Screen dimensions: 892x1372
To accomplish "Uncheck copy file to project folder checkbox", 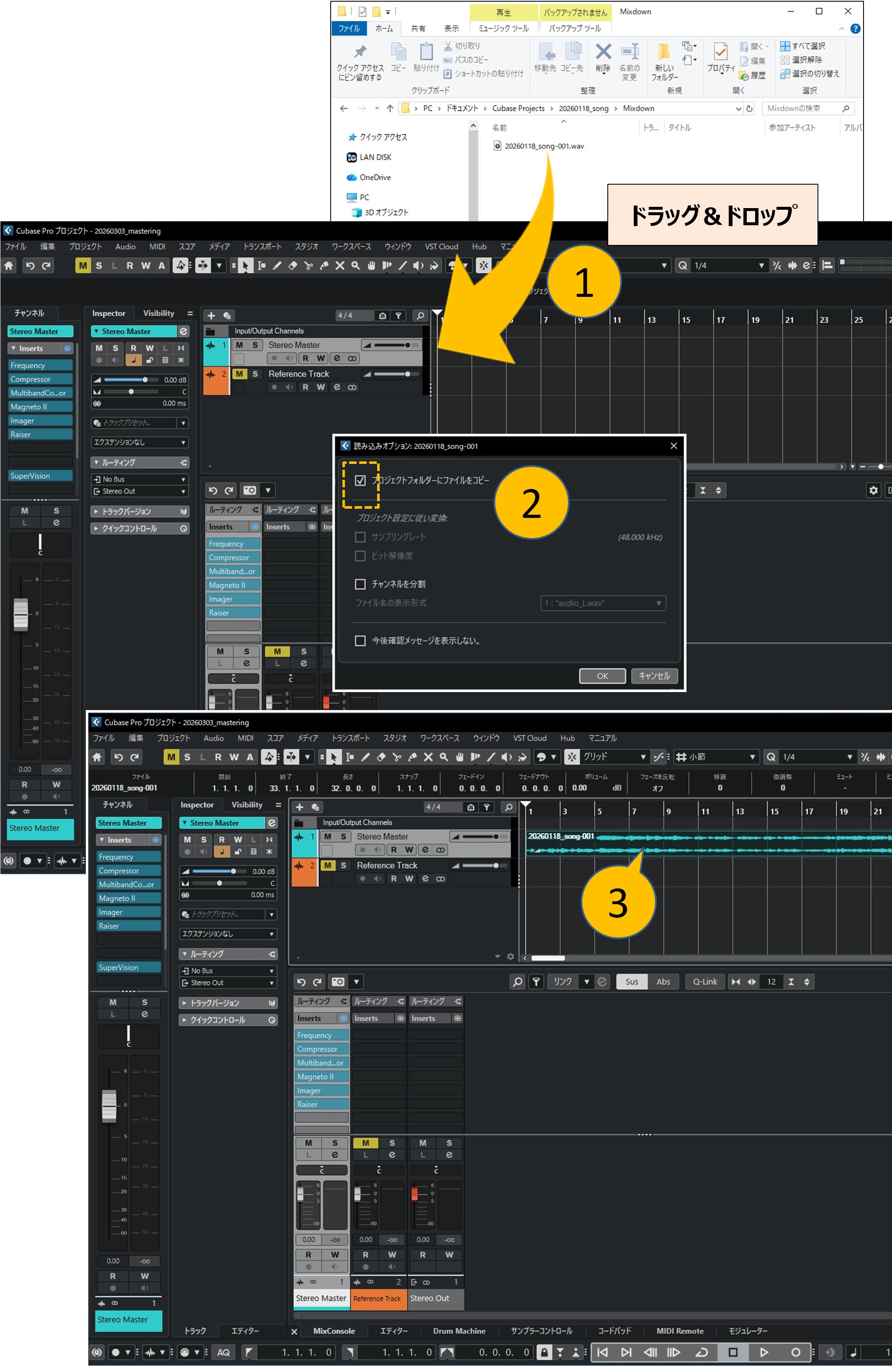I will point(360,480).
